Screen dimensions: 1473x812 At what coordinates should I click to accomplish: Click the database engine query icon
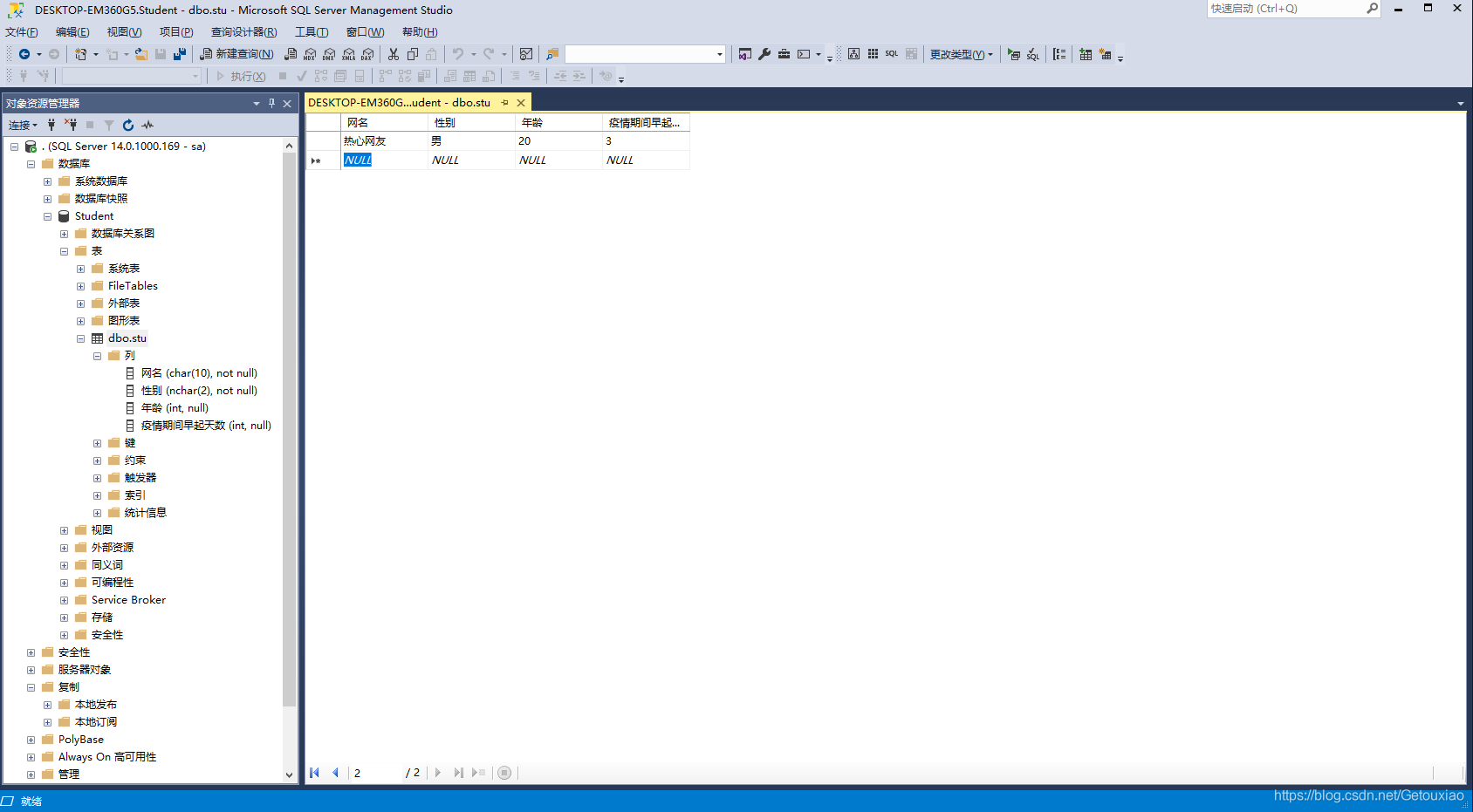click(291, 54)
